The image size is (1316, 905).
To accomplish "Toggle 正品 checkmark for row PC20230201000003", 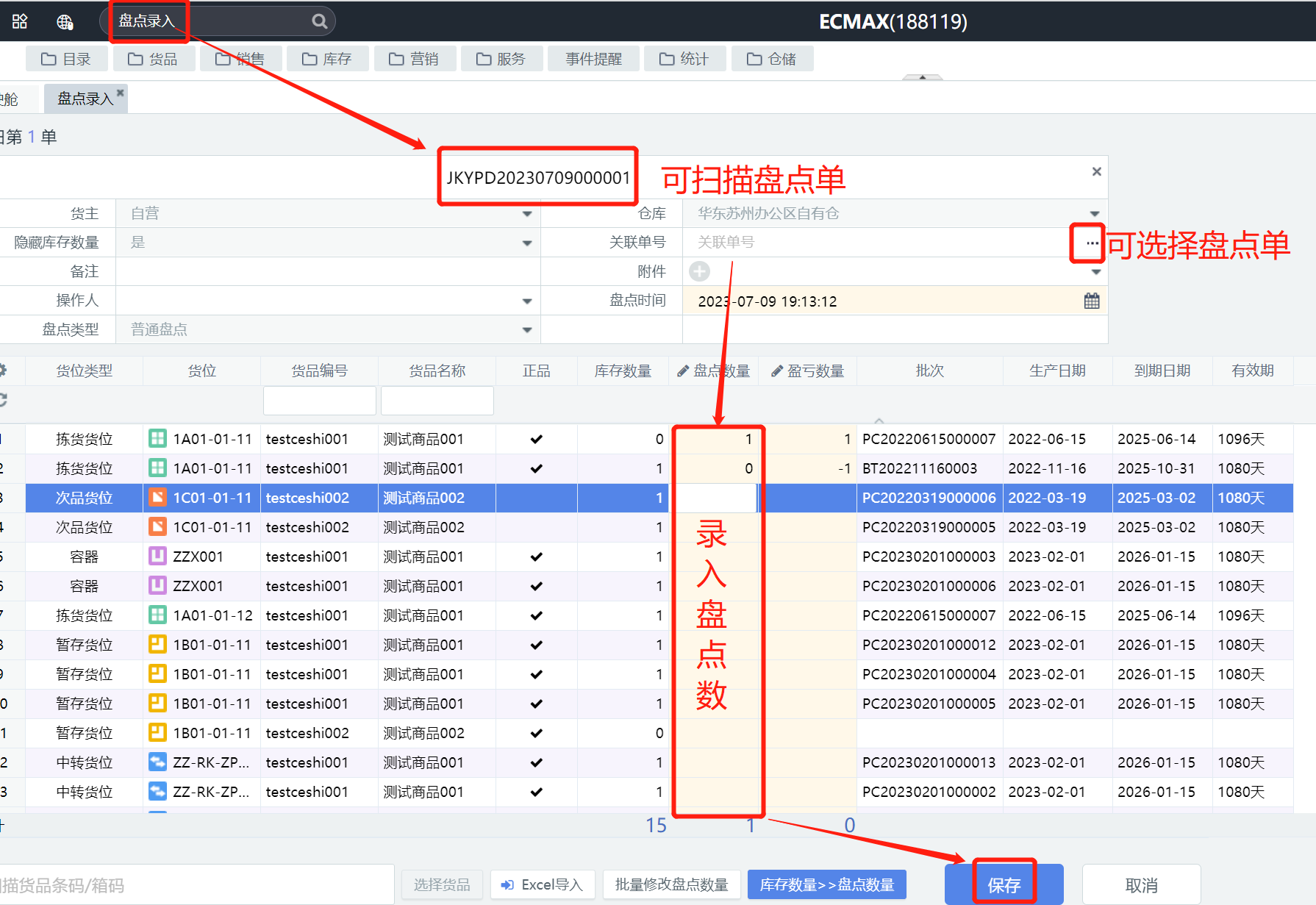I will tap(537, 557).
